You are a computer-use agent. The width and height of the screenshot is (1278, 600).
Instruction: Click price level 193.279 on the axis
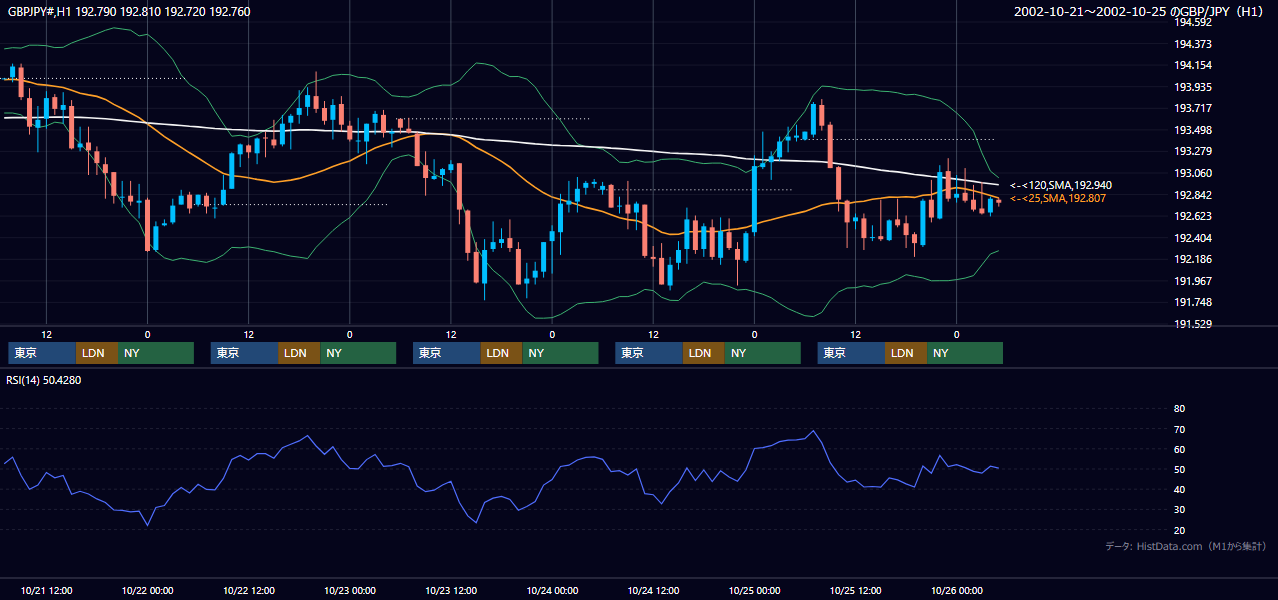(x=1193, y=151)
